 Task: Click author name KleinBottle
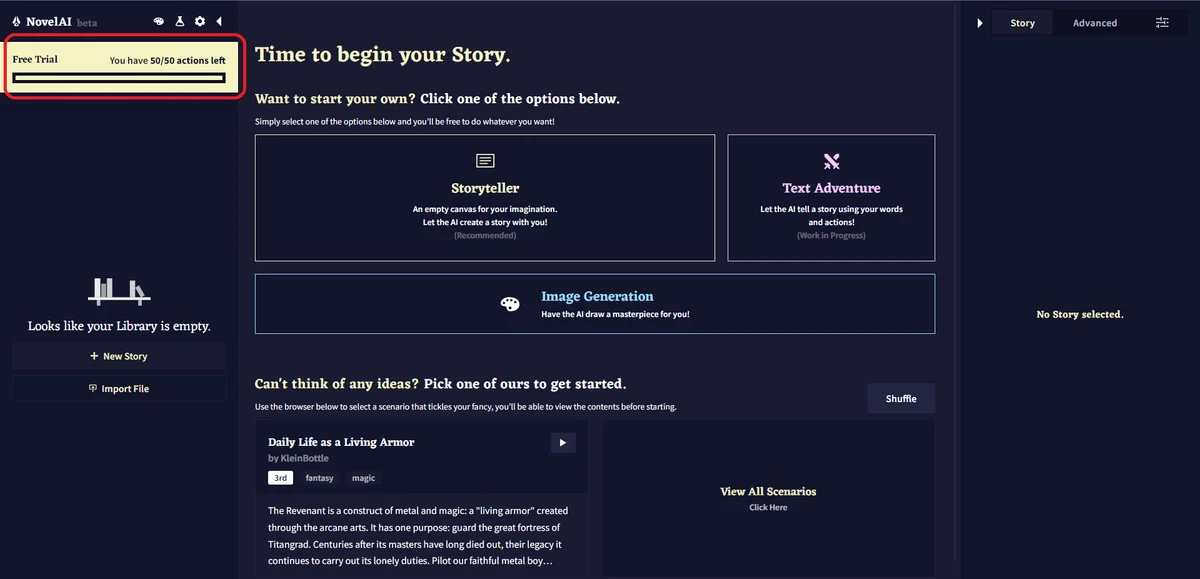(298, 458)
